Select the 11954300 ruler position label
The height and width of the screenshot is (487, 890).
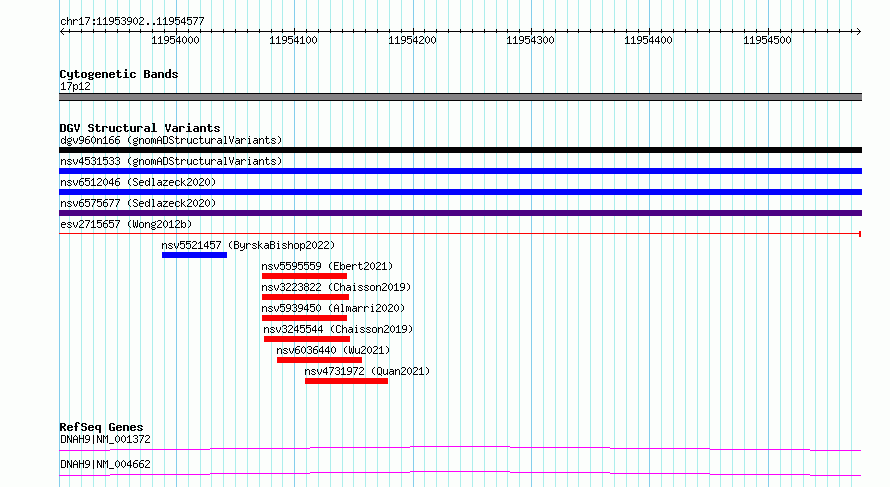coord(530,40)
